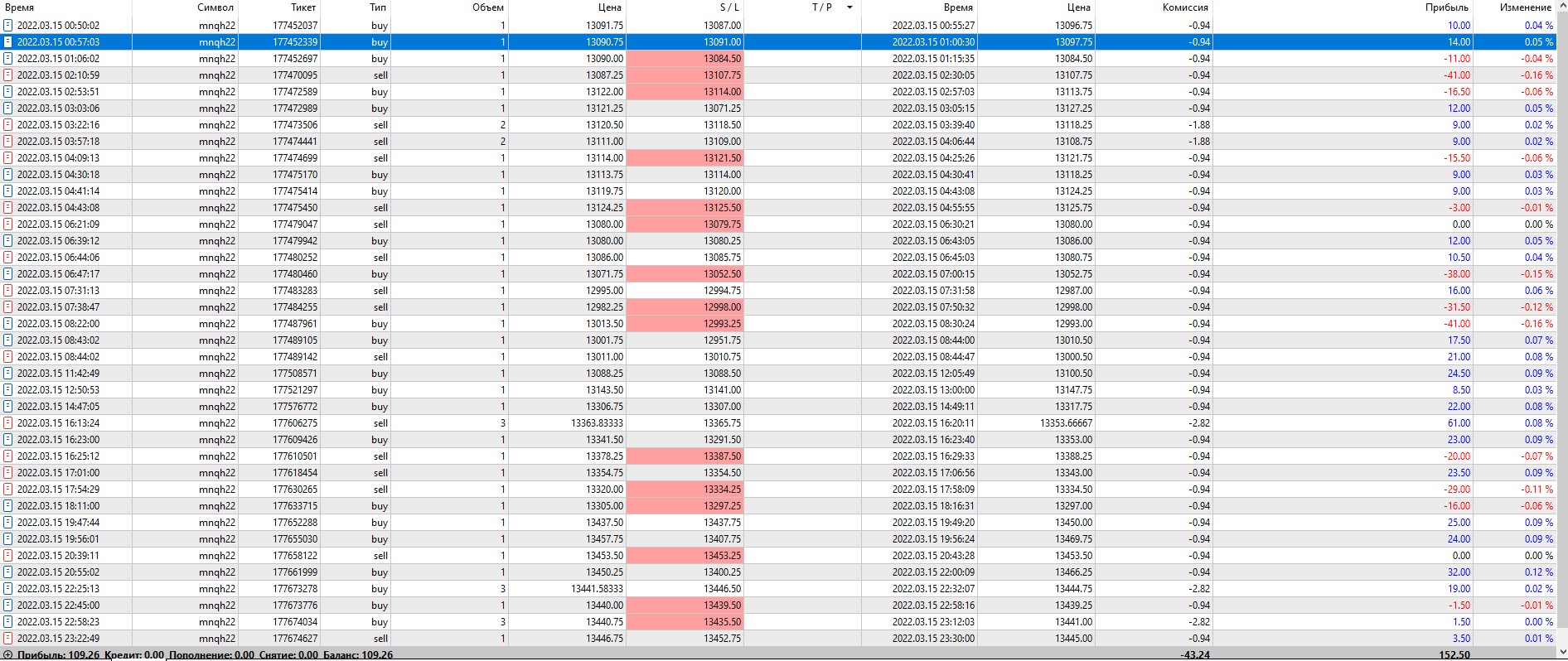This screenshot has width=1568, height=661.
Task: Sort by the Изменение column header
Action: (1526, 7)
